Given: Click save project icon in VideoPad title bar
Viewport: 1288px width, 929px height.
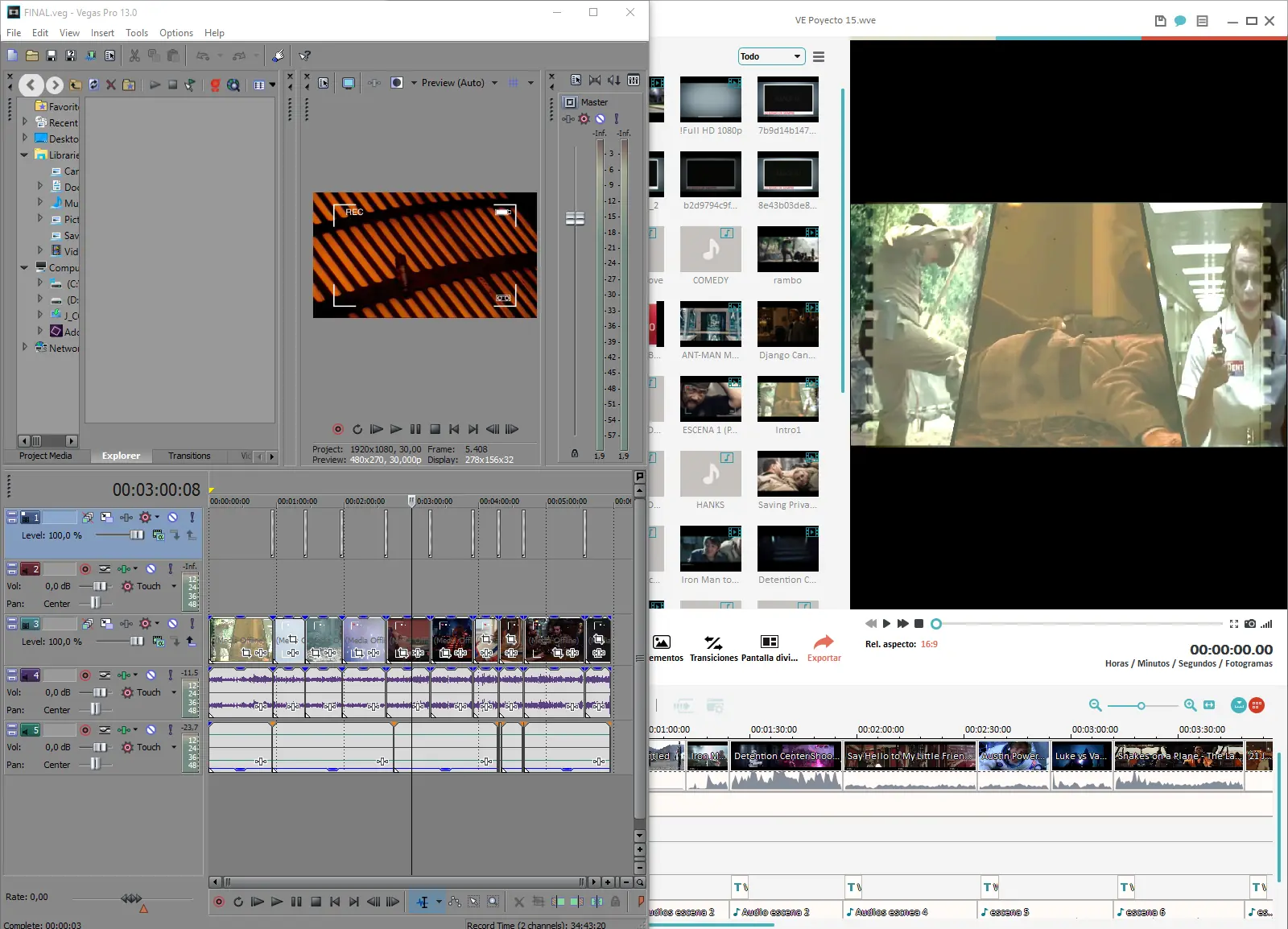Looking at the screenshot, I should pyautogui.click(x=1160, y=21).
